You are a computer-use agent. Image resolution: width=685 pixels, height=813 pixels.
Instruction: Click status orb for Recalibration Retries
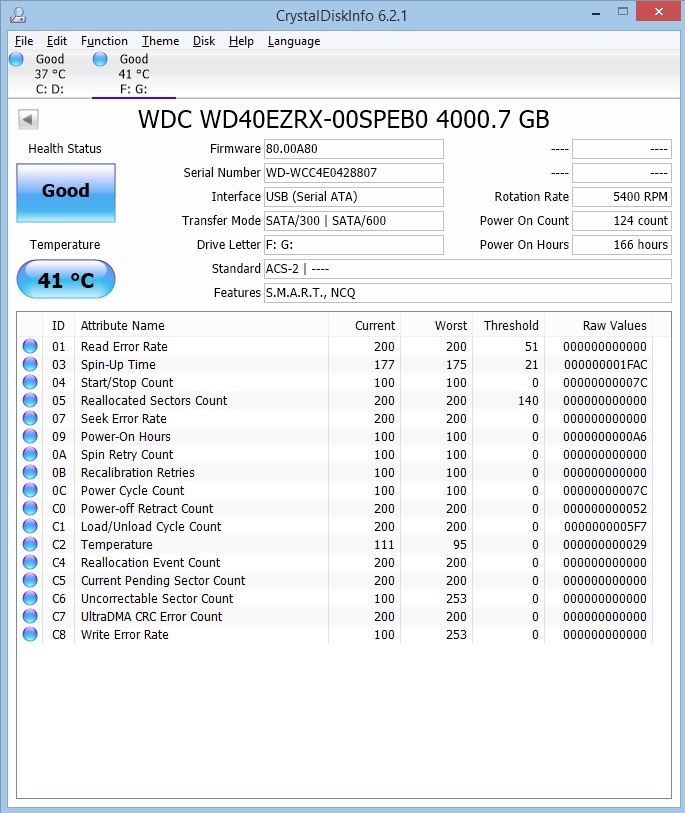coord(30,472)
